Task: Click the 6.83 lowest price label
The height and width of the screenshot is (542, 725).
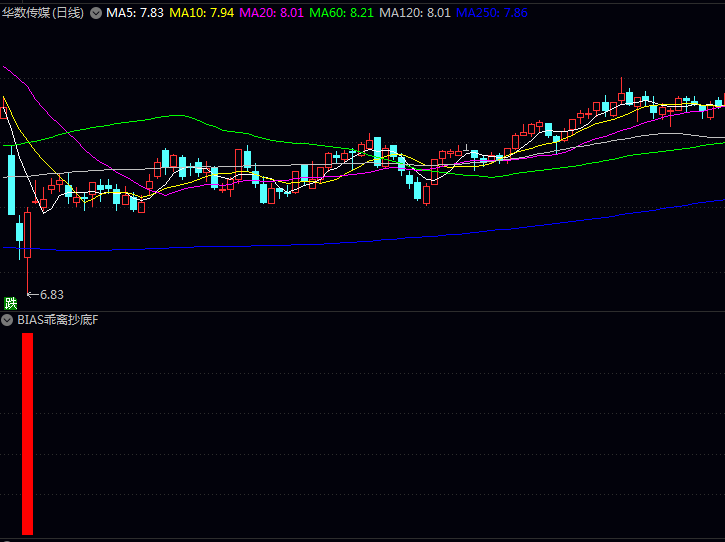Action: [x=51, y=294]
